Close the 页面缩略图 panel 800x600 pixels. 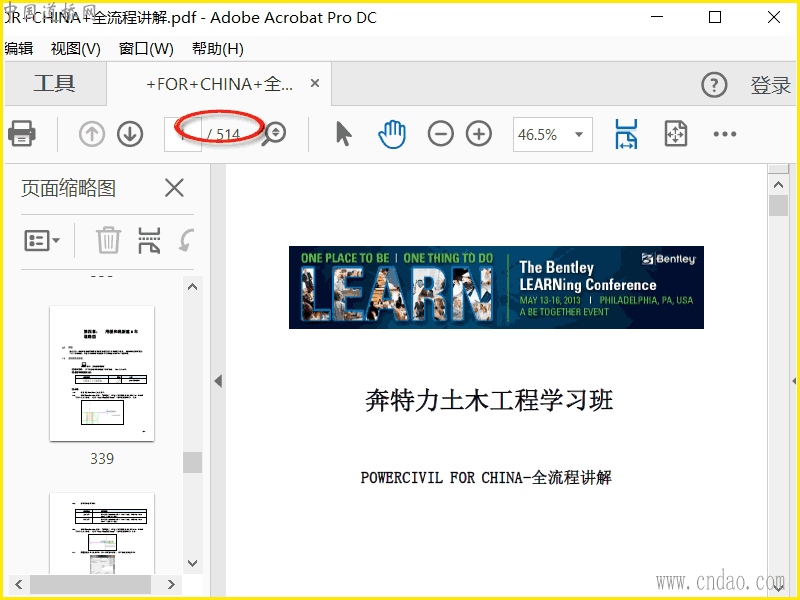[174, 188]
